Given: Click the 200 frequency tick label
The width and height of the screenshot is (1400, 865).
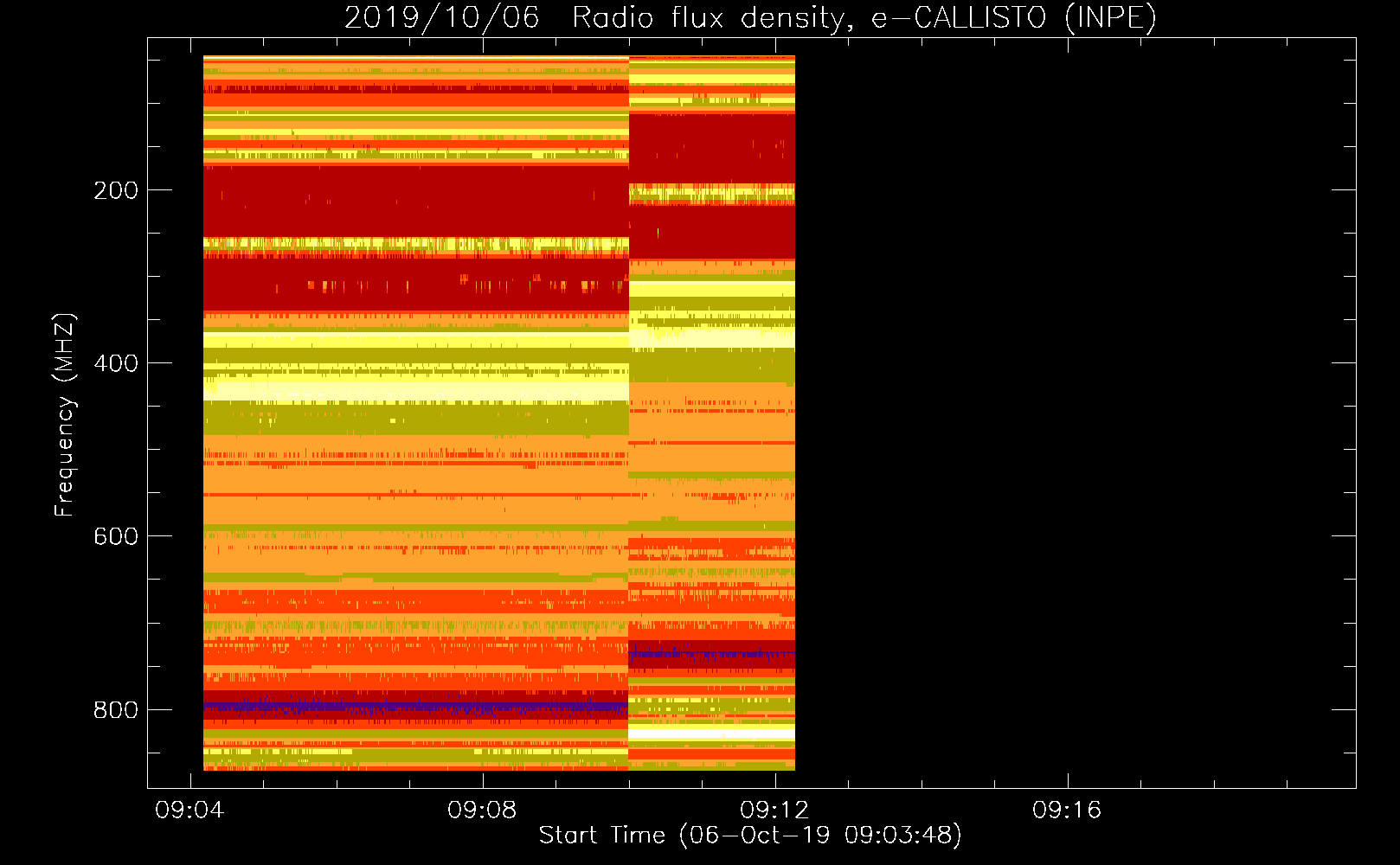Looking at the screenshot, I should (116, 190).
